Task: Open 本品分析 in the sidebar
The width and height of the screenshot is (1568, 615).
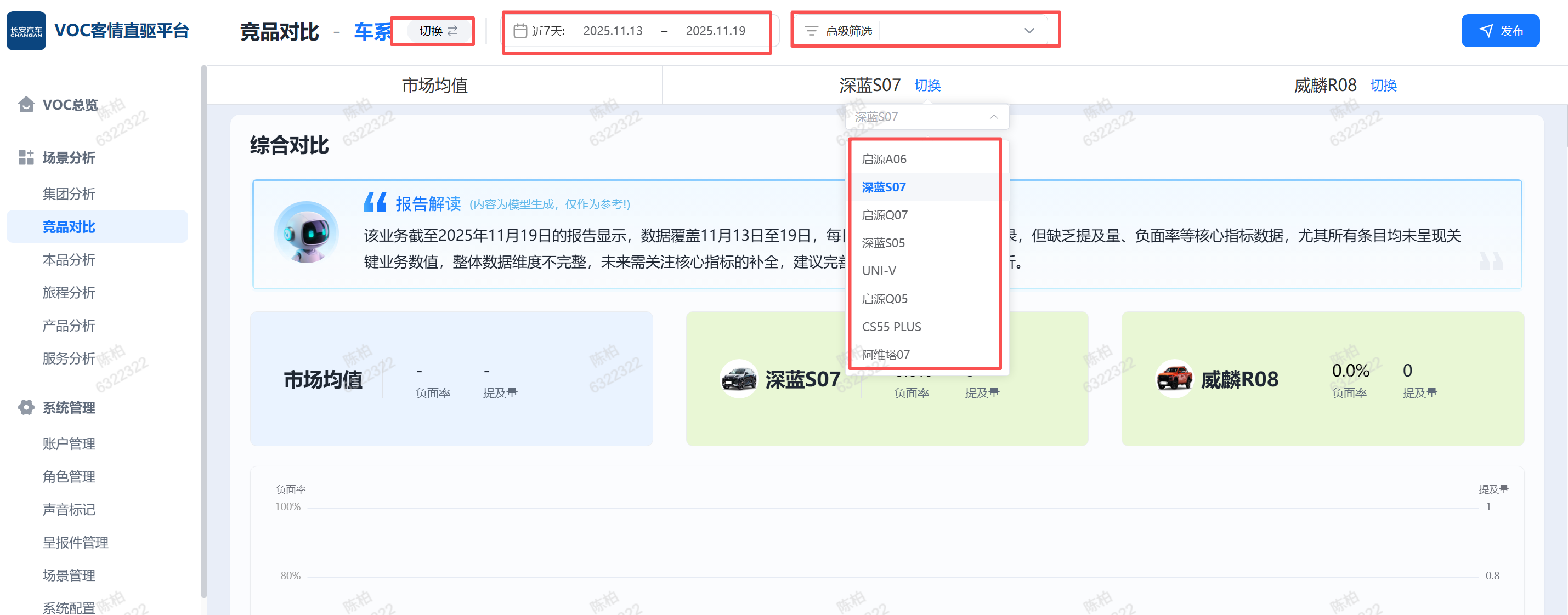Action: 69,260
